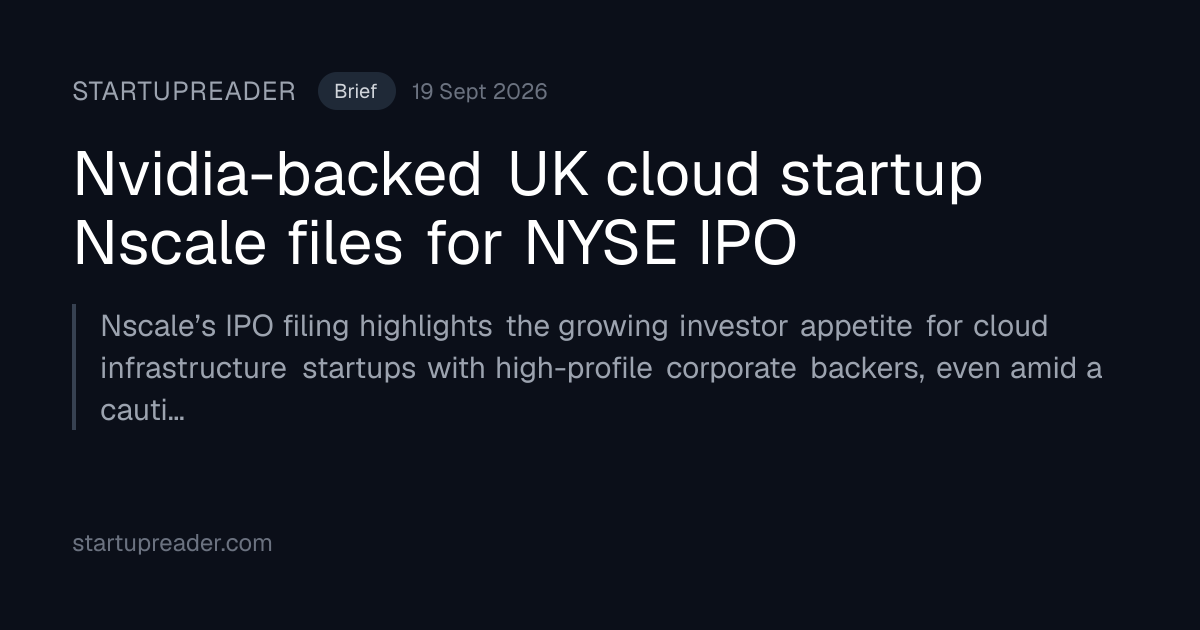
Task: Click the vertical quote bar beside the summary
Action: pos(74,367)
